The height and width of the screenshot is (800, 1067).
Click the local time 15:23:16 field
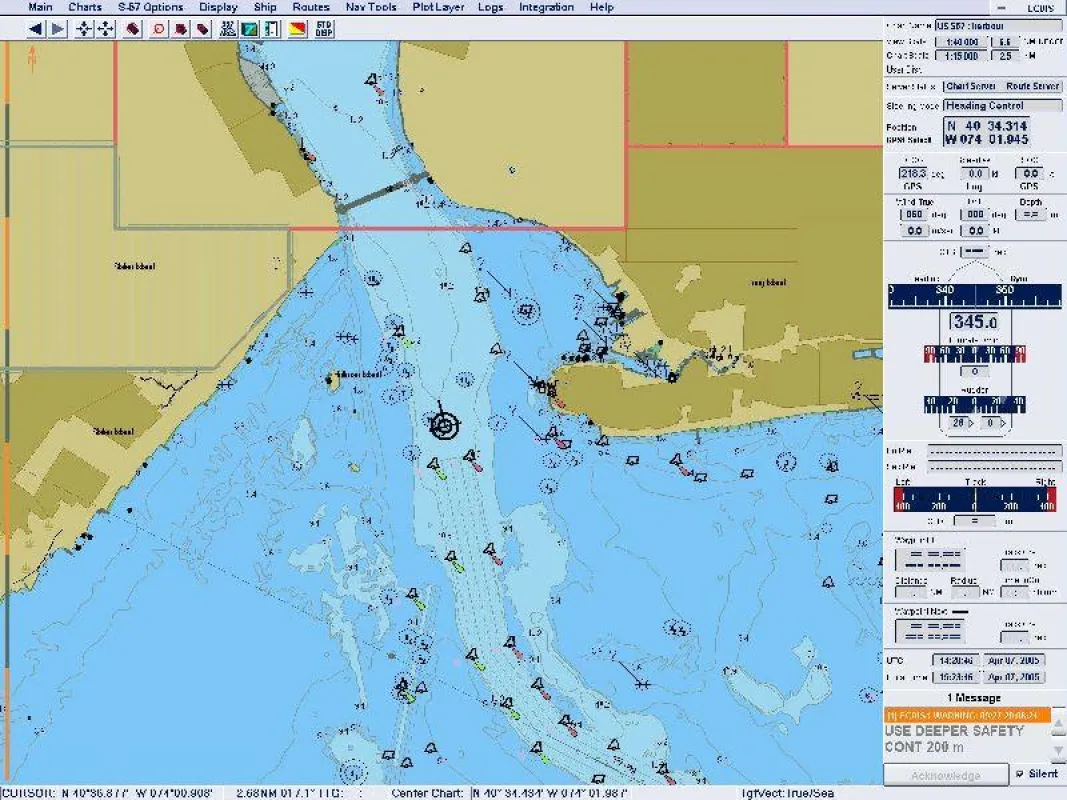click(955, 677)
